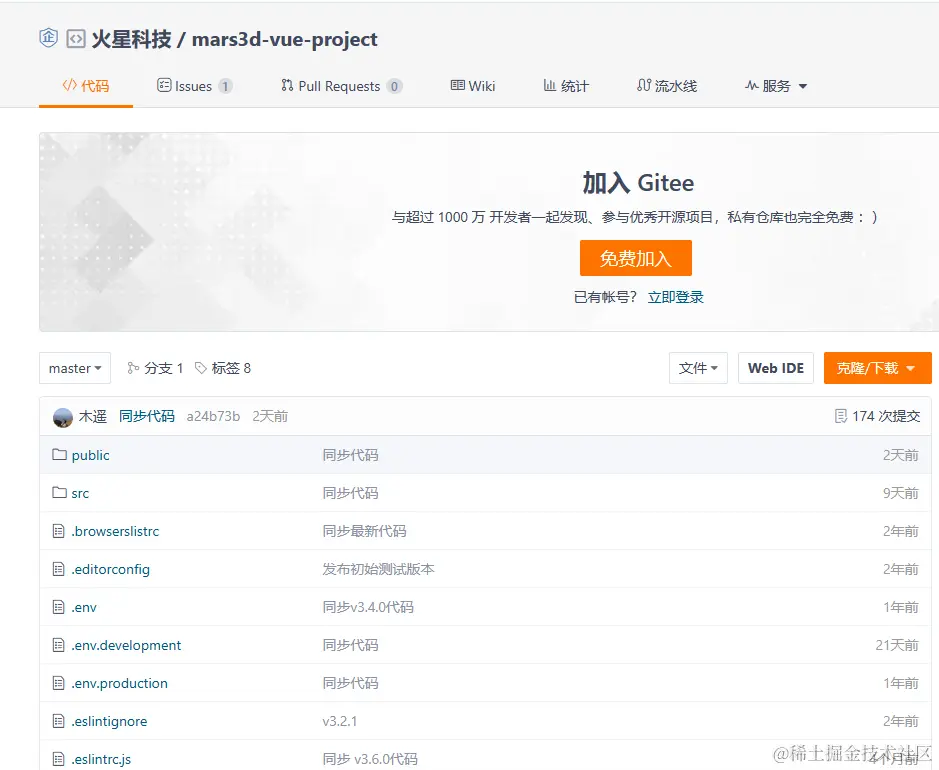Open commit 同步最新代码 on .browserslistrc row

(x=364, y=531)
